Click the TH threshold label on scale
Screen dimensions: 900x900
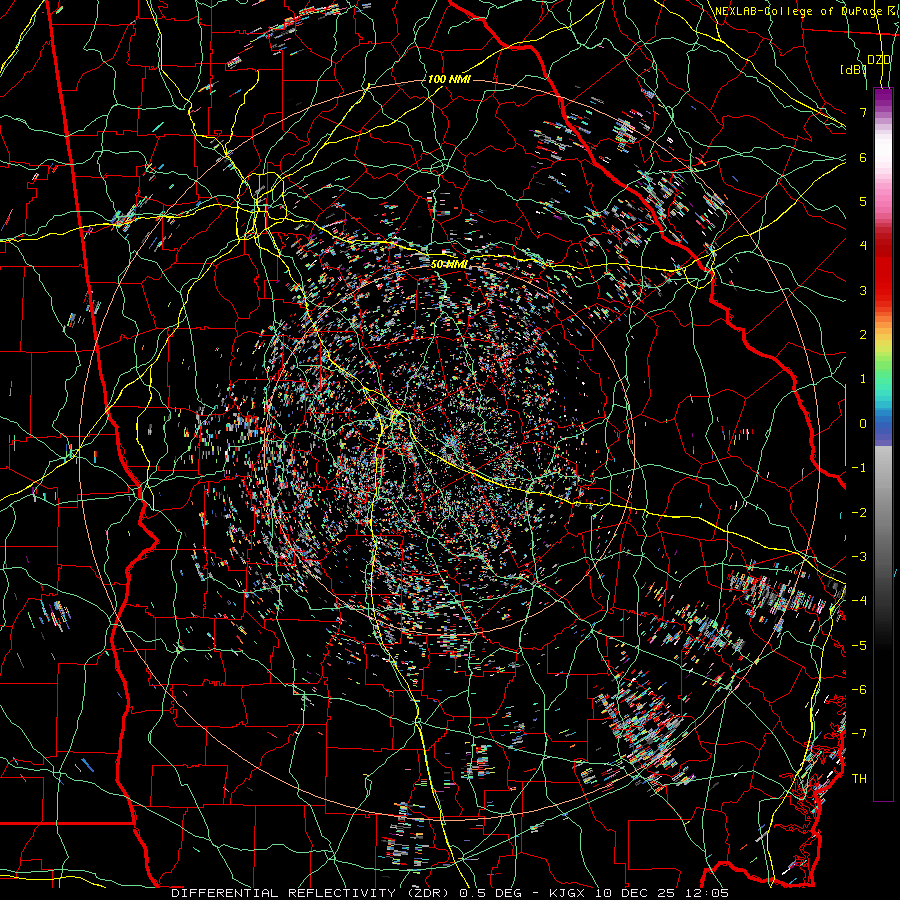pos(859,779)
